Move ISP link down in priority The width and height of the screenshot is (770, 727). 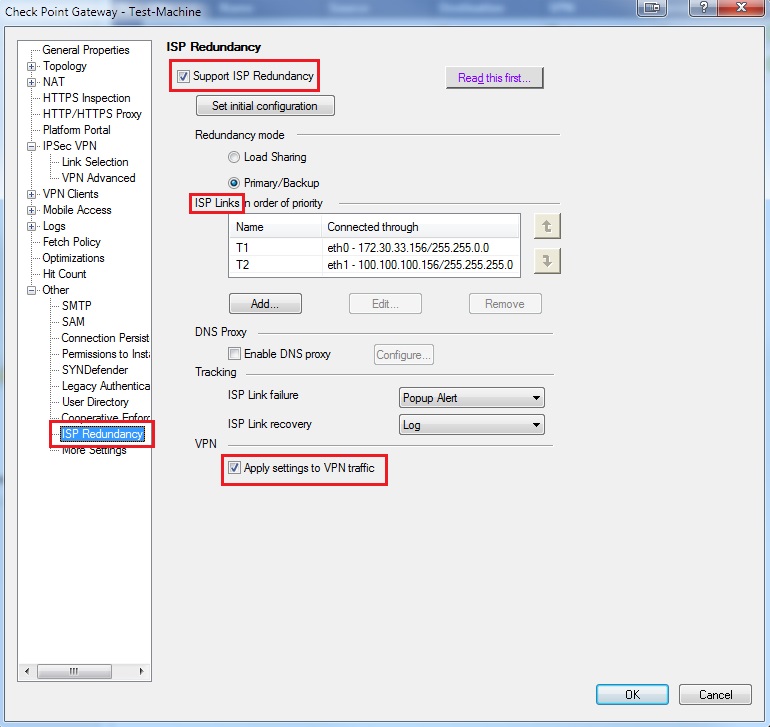pyautogui.click(x=547, y=261)
